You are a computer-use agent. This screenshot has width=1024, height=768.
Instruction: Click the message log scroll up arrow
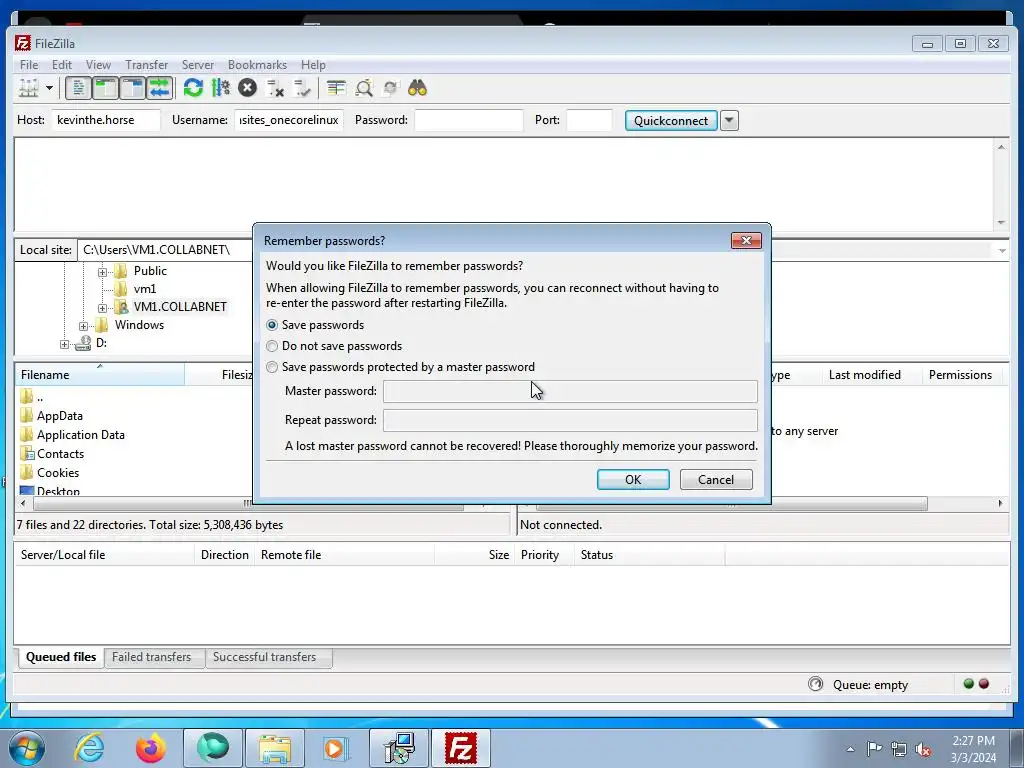coord(1001,147)
